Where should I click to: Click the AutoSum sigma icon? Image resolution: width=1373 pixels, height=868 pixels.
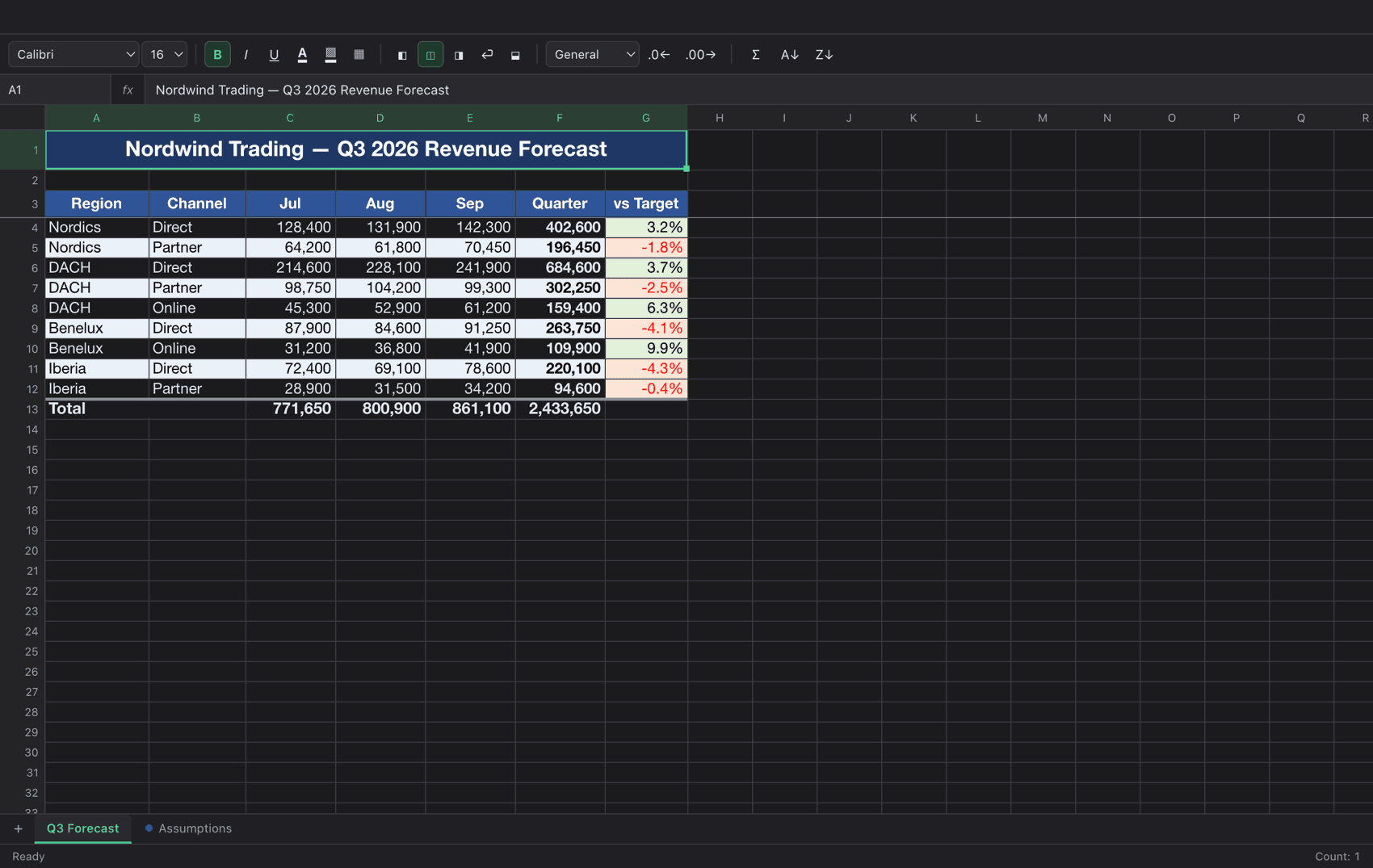click(x=756, y=54)
